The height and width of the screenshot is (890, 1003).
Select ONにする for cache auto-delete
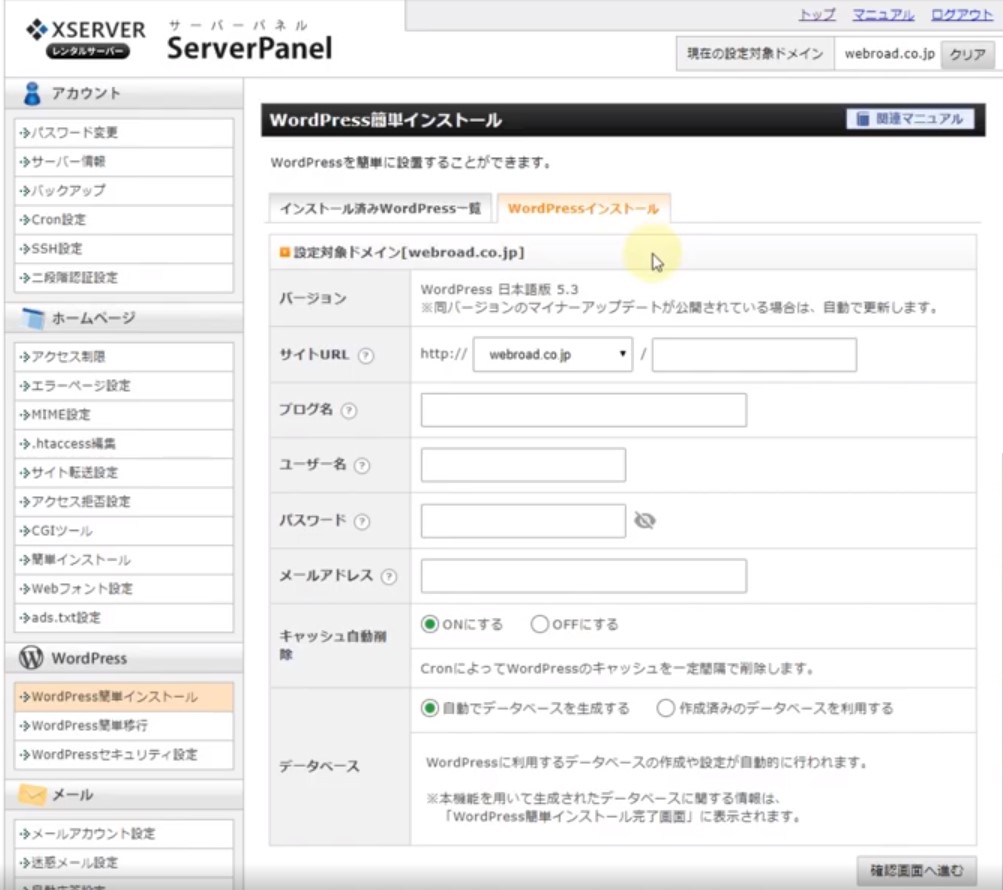coord(430,624)
